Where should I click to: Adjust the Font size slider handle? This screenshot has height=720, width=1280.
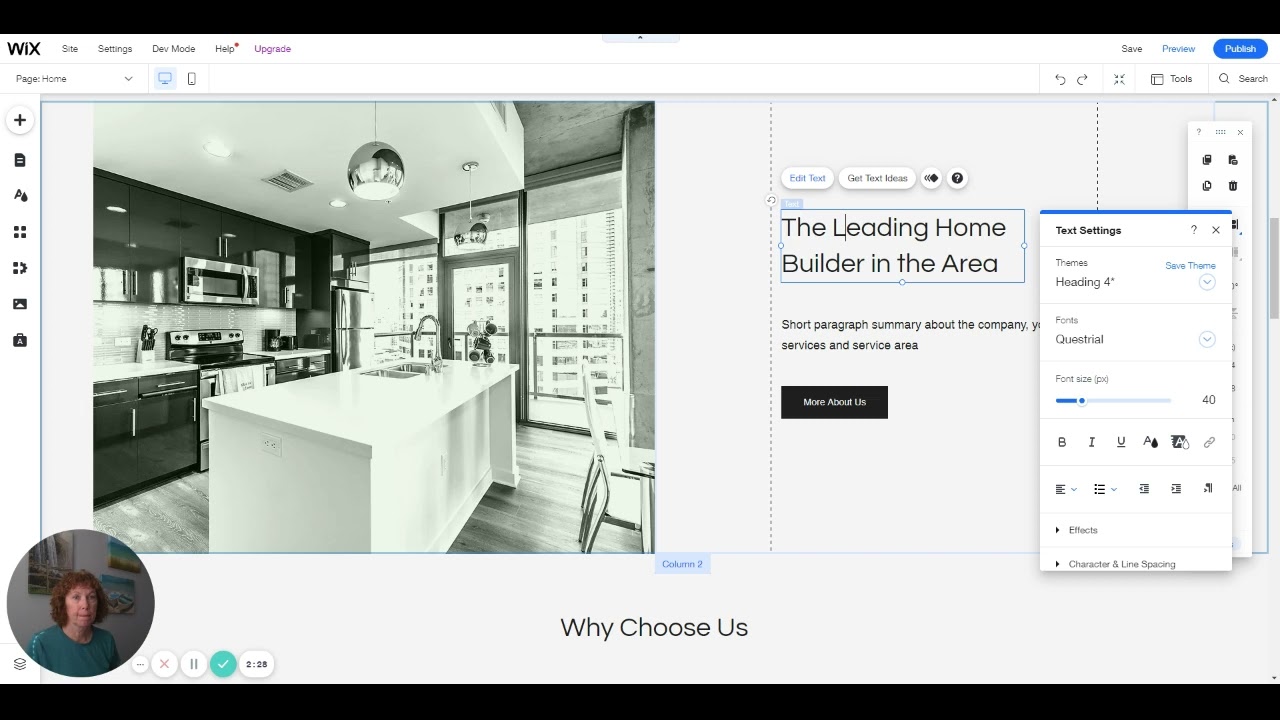click(1081, 401)
